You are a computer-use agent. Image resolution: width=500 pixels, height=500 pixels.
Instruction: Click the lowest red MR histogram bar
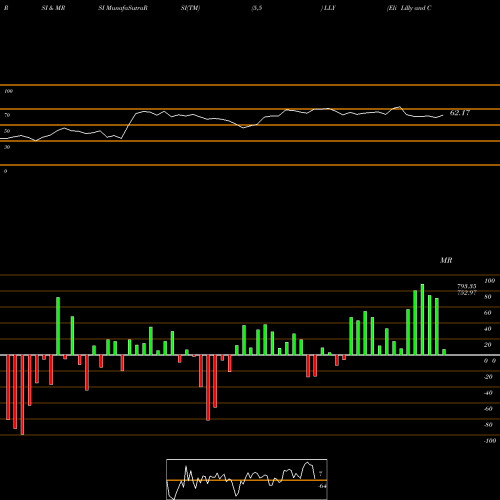pos(22,395)
